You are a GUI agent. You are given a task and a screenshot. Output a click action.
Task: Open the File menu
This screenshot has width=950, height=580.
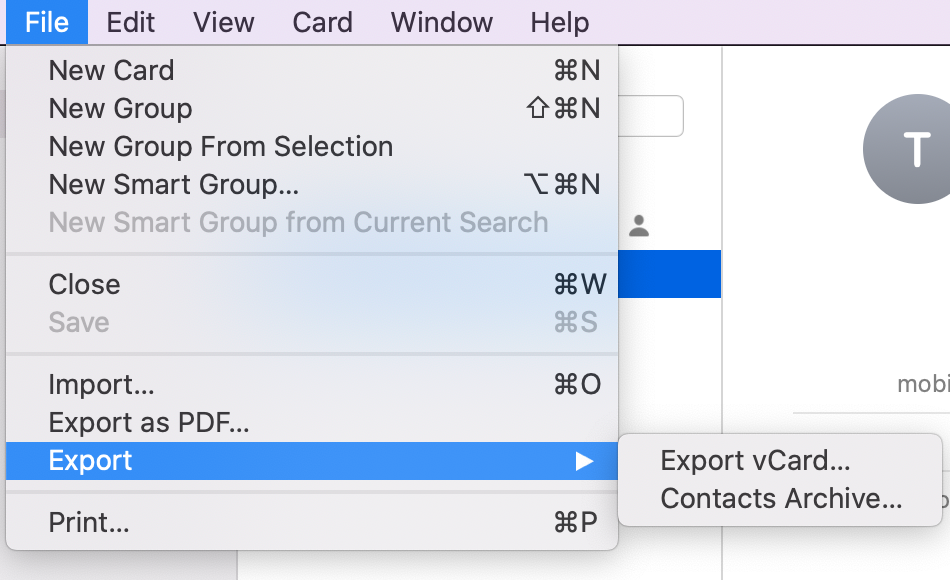47,22
